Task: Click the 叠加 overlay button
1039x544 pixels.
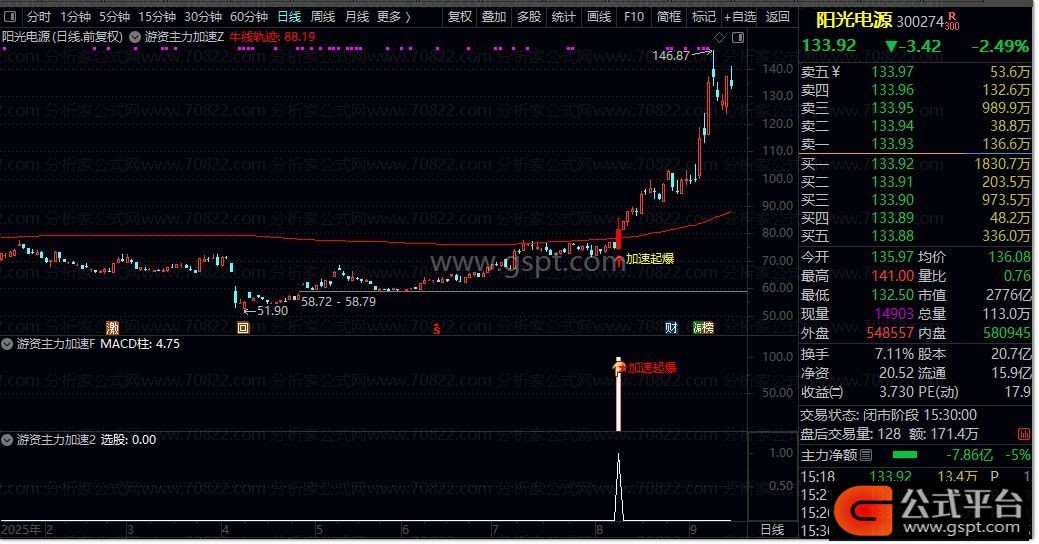Action: (x=494, y=17)
